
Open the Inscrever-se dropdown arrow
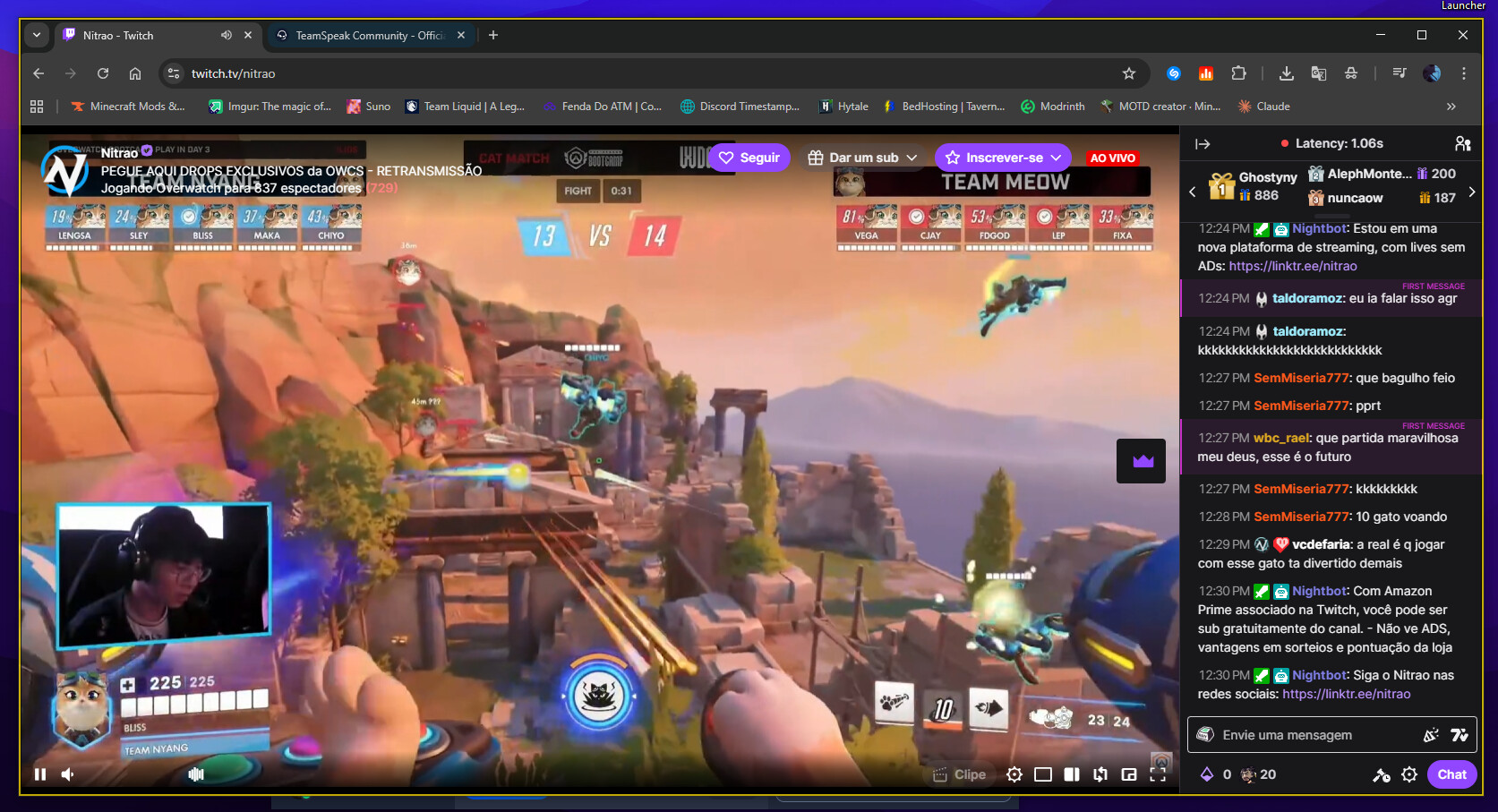[x=1057, y=158]
